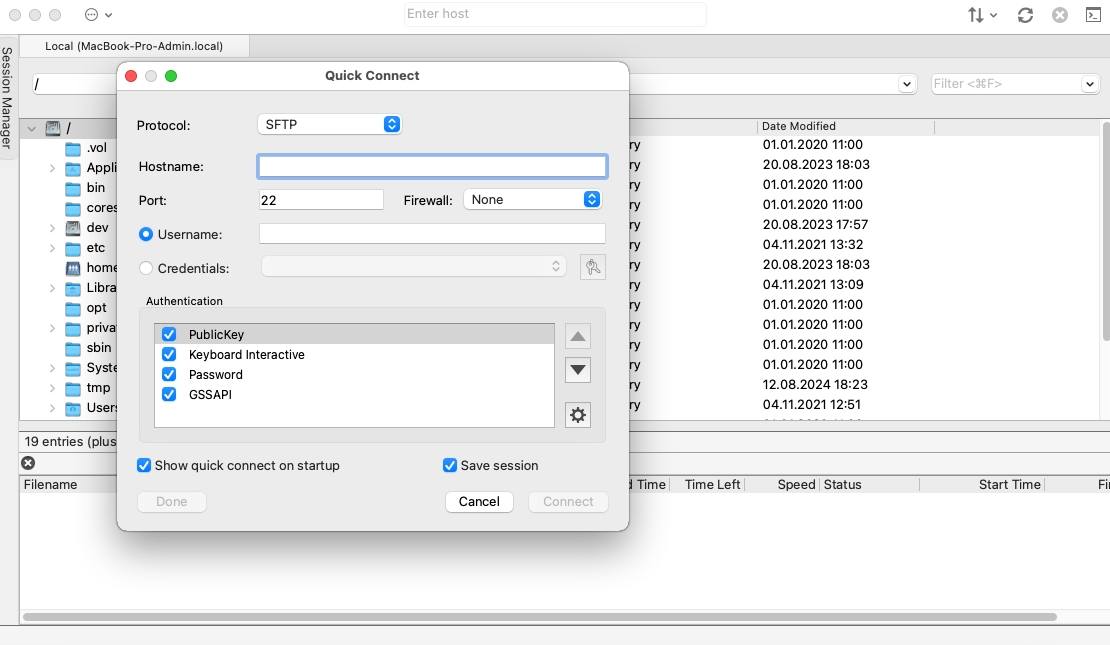Open the Session Manager side tab

click(x=8, y=97)
